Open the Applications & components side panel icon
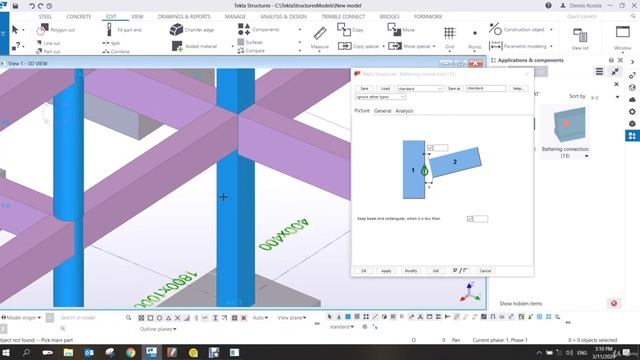This screenshot has width=640, height=360. (x=632, y=136)
